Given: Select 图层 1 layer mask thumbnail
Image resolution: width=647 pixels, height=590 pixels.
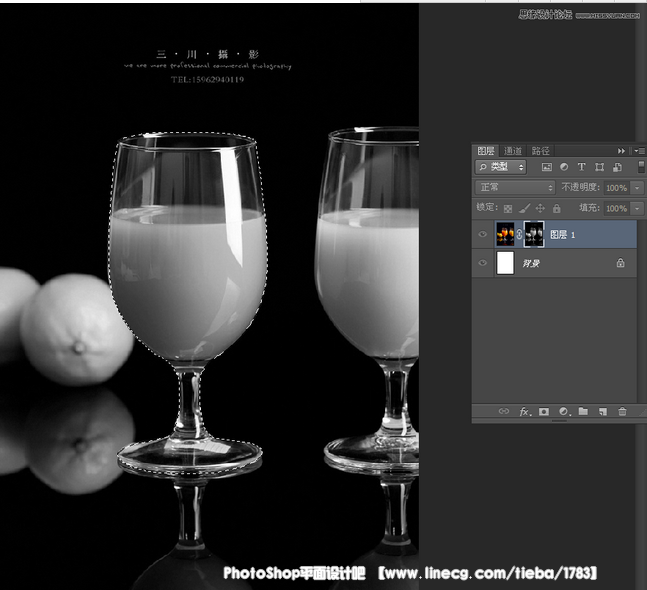Looking at the screenshot, I should [x=534, y=234].
